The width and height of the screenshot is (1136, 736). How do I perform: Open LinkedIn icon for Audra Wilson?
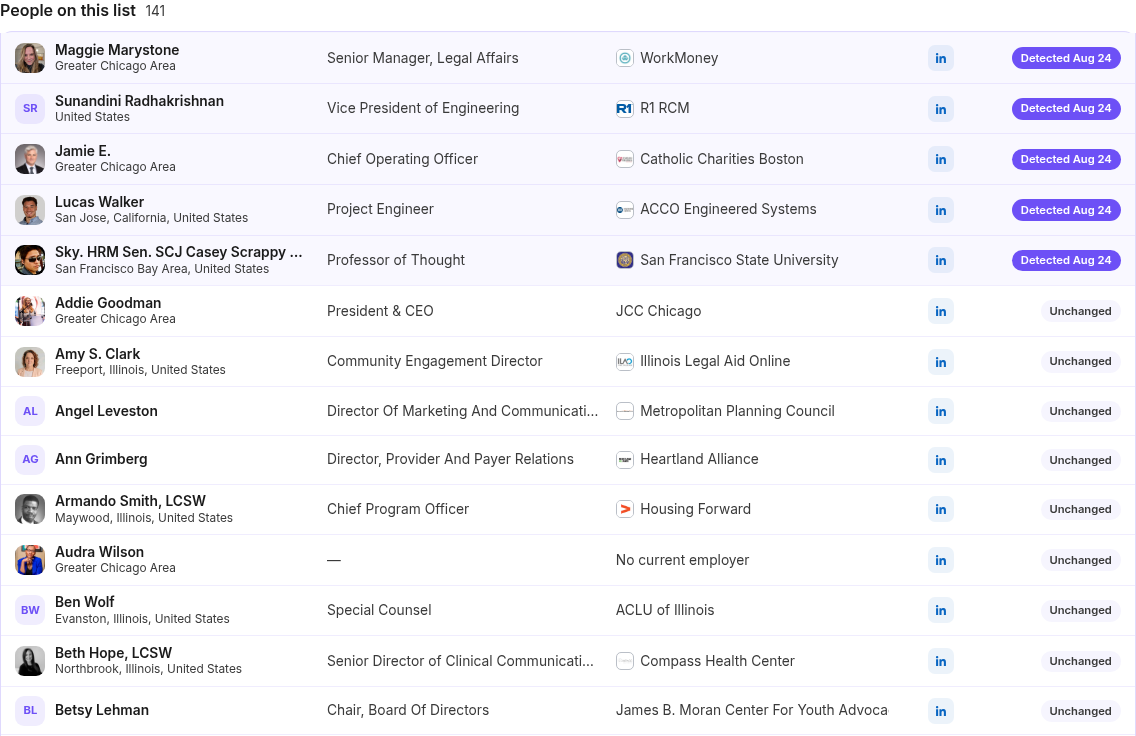pyautogui.click(x=940, y=560)
